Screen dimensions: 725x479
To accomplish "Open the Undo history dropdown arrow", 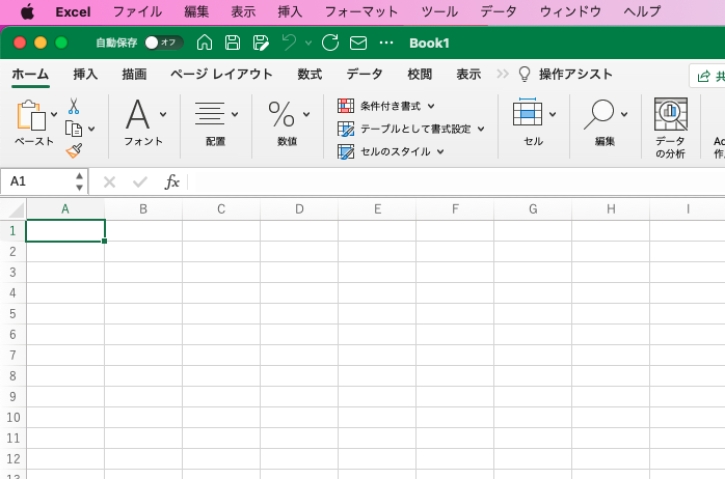I will (308, 43).
